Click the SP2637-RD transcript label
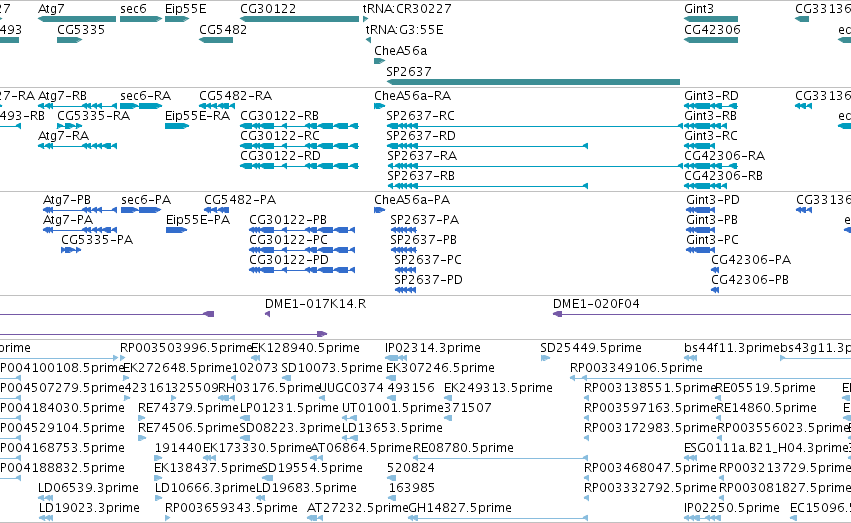This screenshot has width=851, height=523. coord(421,136)
